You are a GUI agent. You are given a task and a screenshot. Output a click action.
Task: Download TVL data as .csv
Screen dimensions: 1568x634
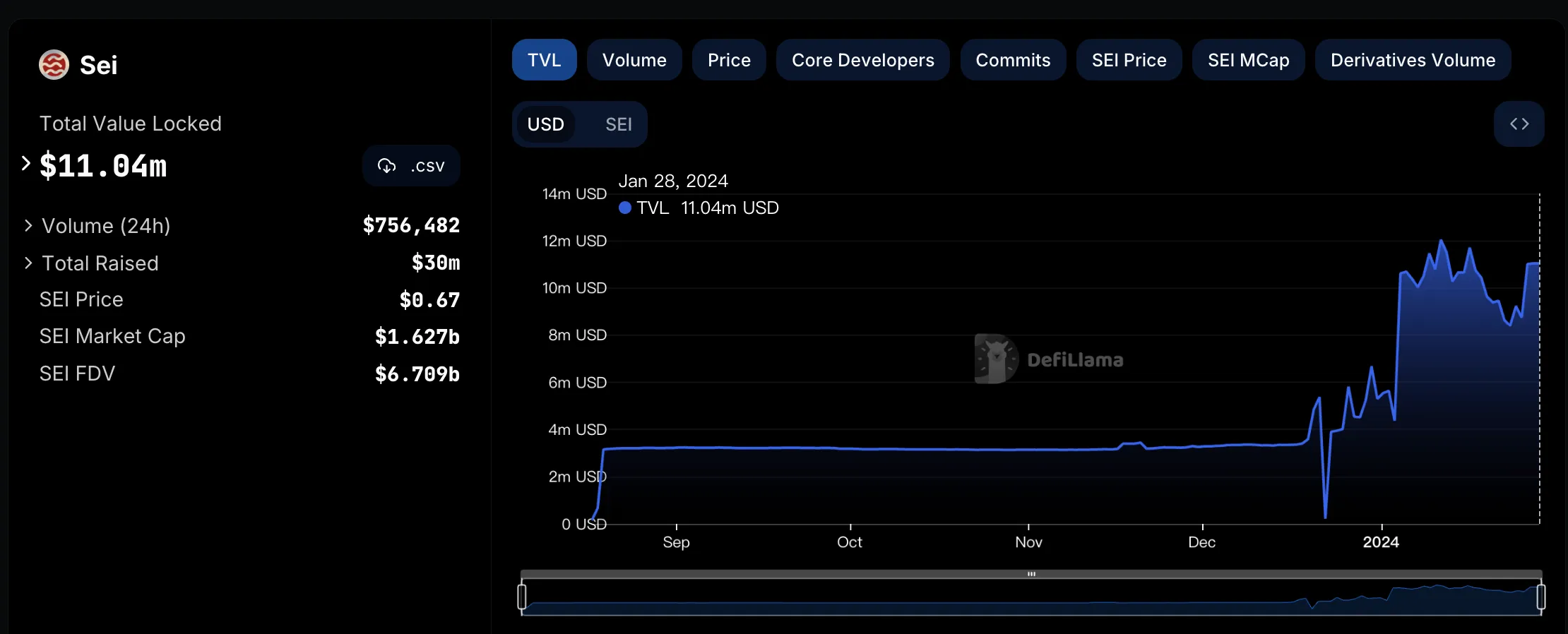point(411,166)
